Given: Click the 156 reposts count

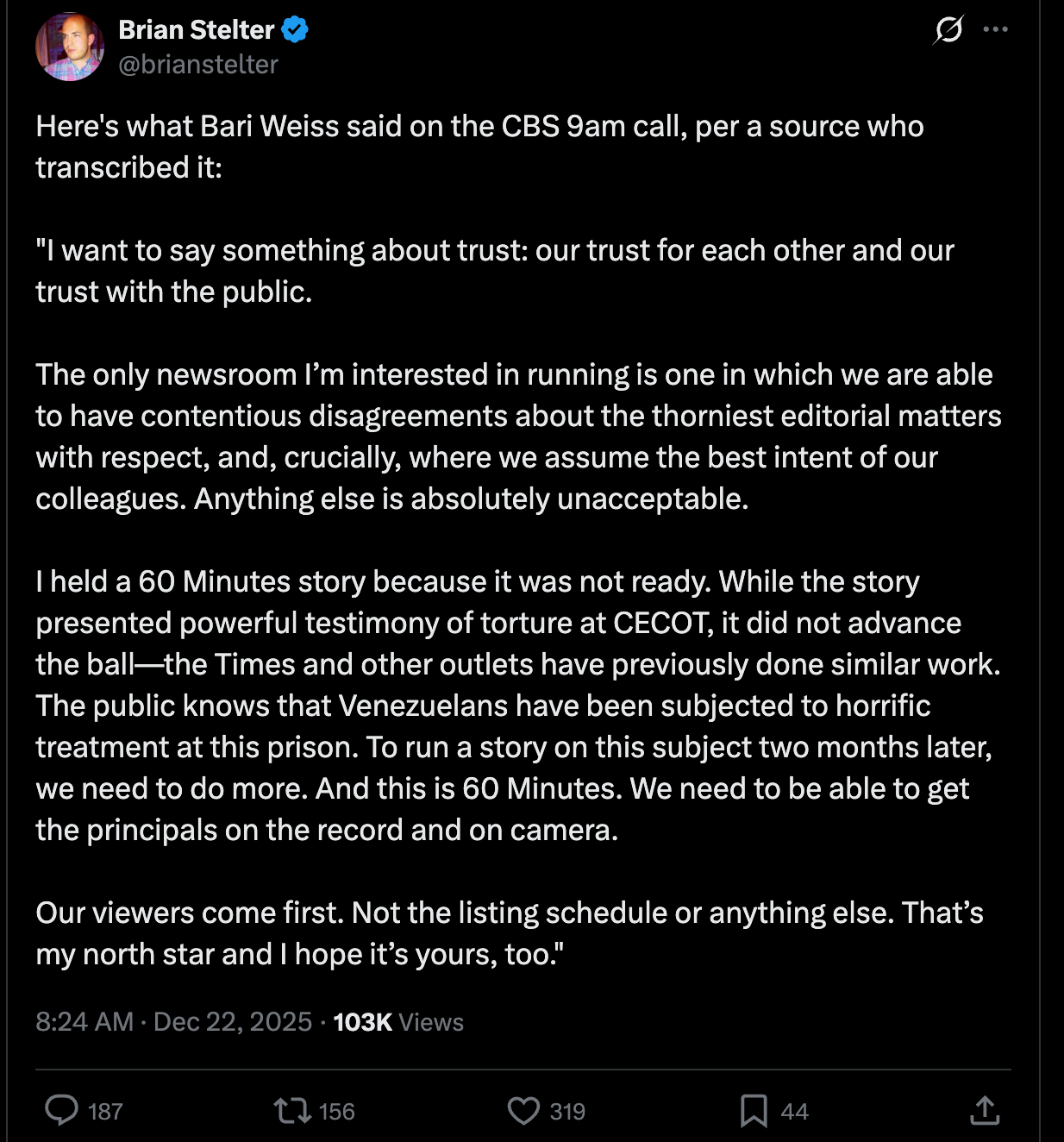Looking at the screenshot, I should pyautogui.click(x=337, y=1112).
